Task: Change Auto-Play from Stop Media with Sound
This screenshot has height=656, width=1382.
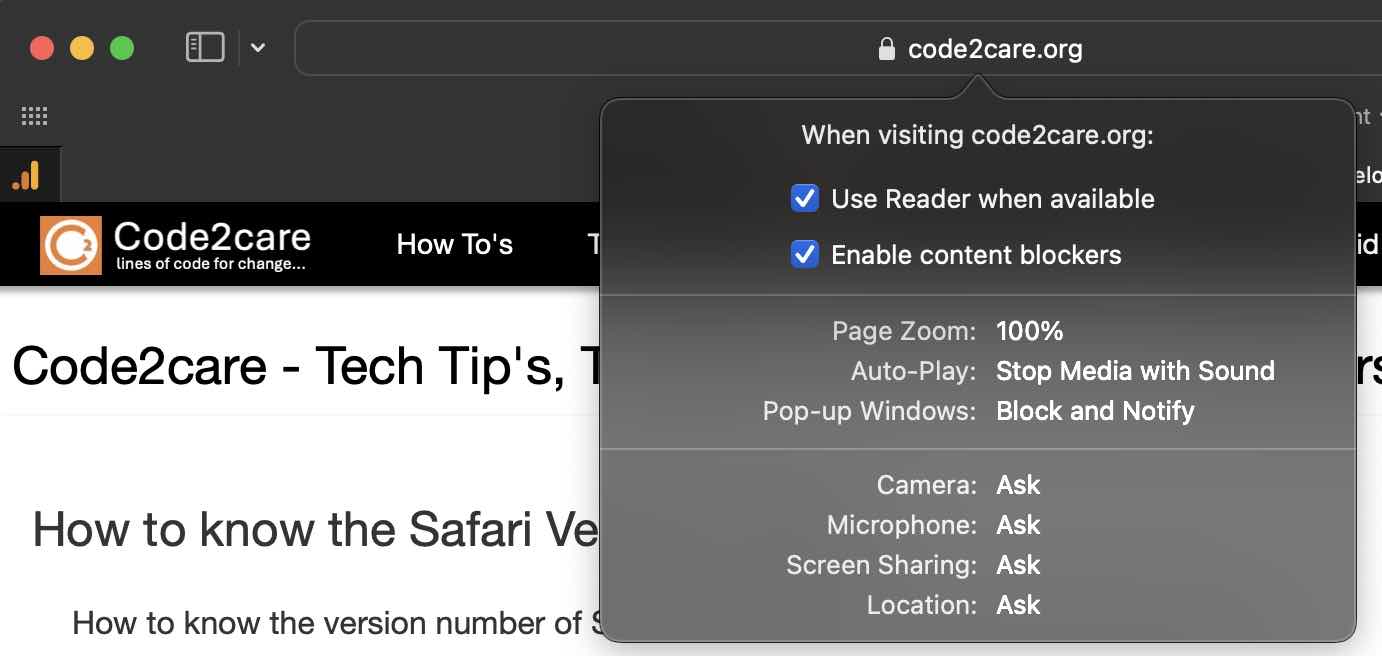Action: (1135, 371)
